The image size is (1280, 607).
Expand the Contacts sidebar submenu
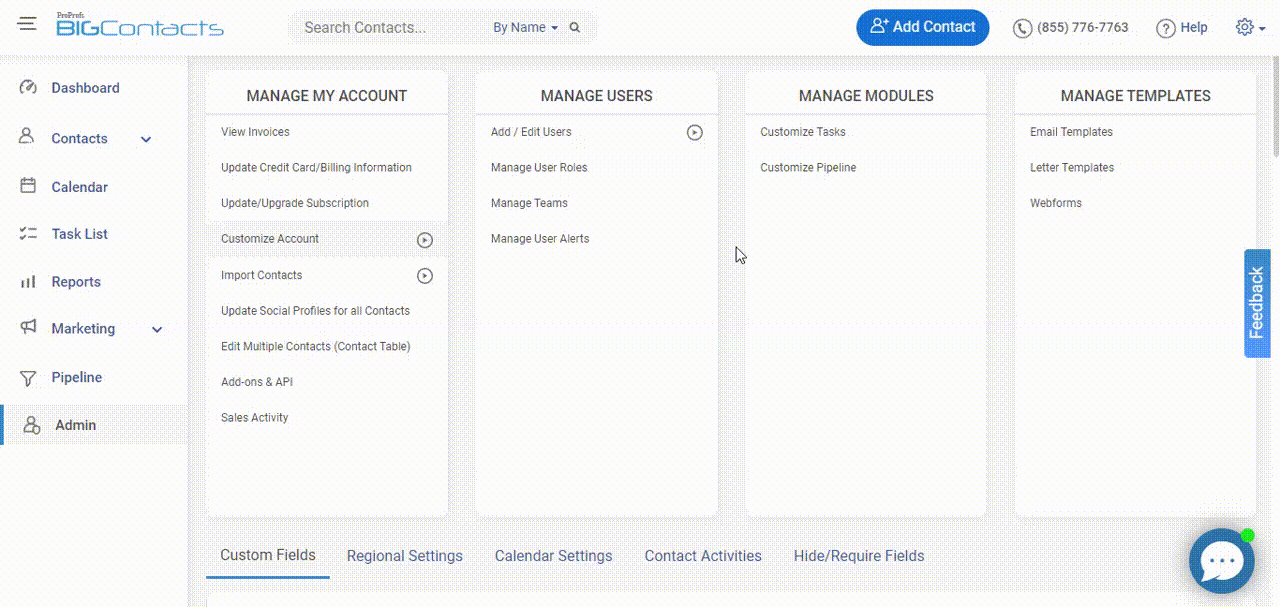[146, 140]
